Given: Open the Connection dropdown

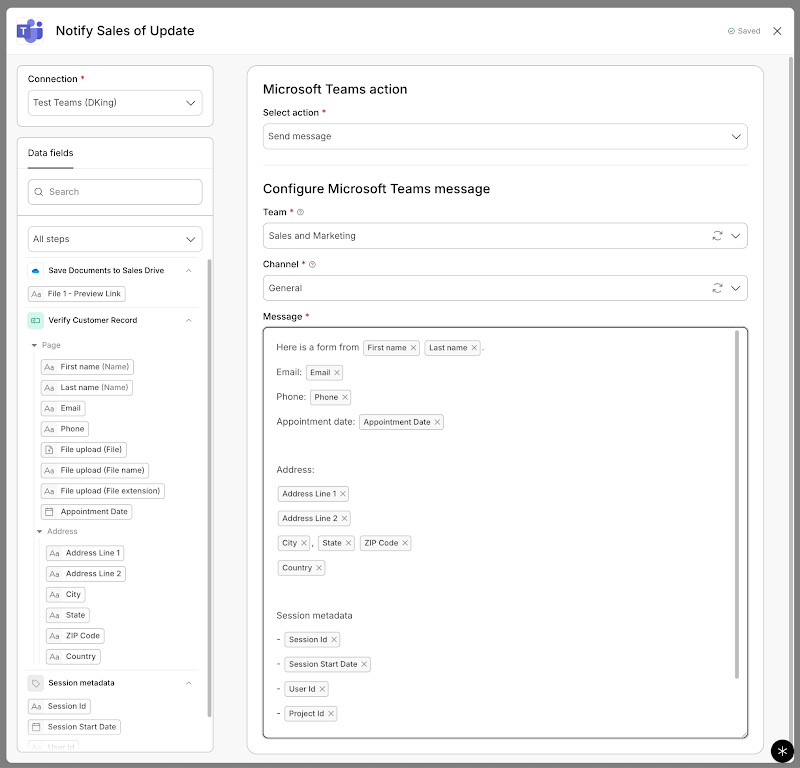Looking at the screenshot, I should click(x=115, y=103).
